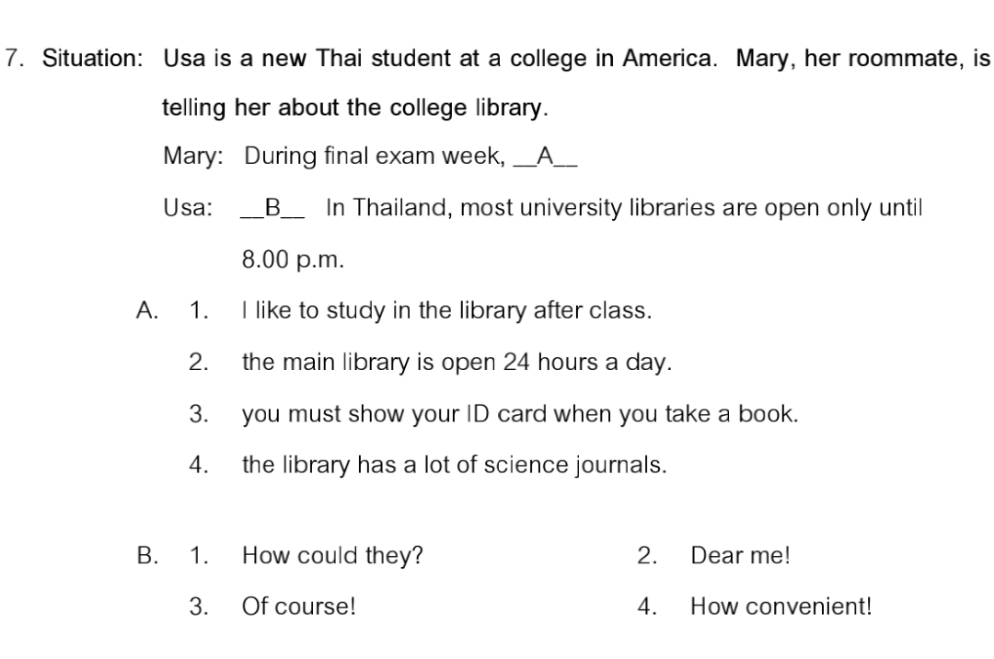Viewport: 994px width, 659px height.
Task: Pick the "Of course!" response
Action: tap(299, 606)
